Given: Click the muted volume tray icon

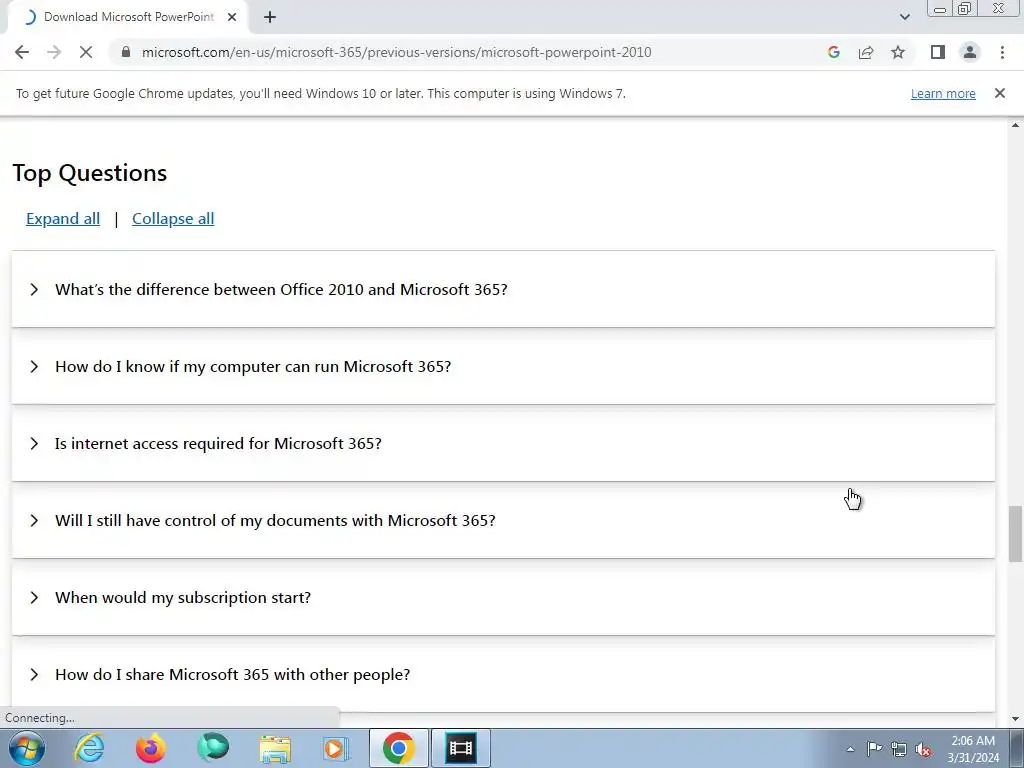Looking at the screenshot, I should pos(923,749).
